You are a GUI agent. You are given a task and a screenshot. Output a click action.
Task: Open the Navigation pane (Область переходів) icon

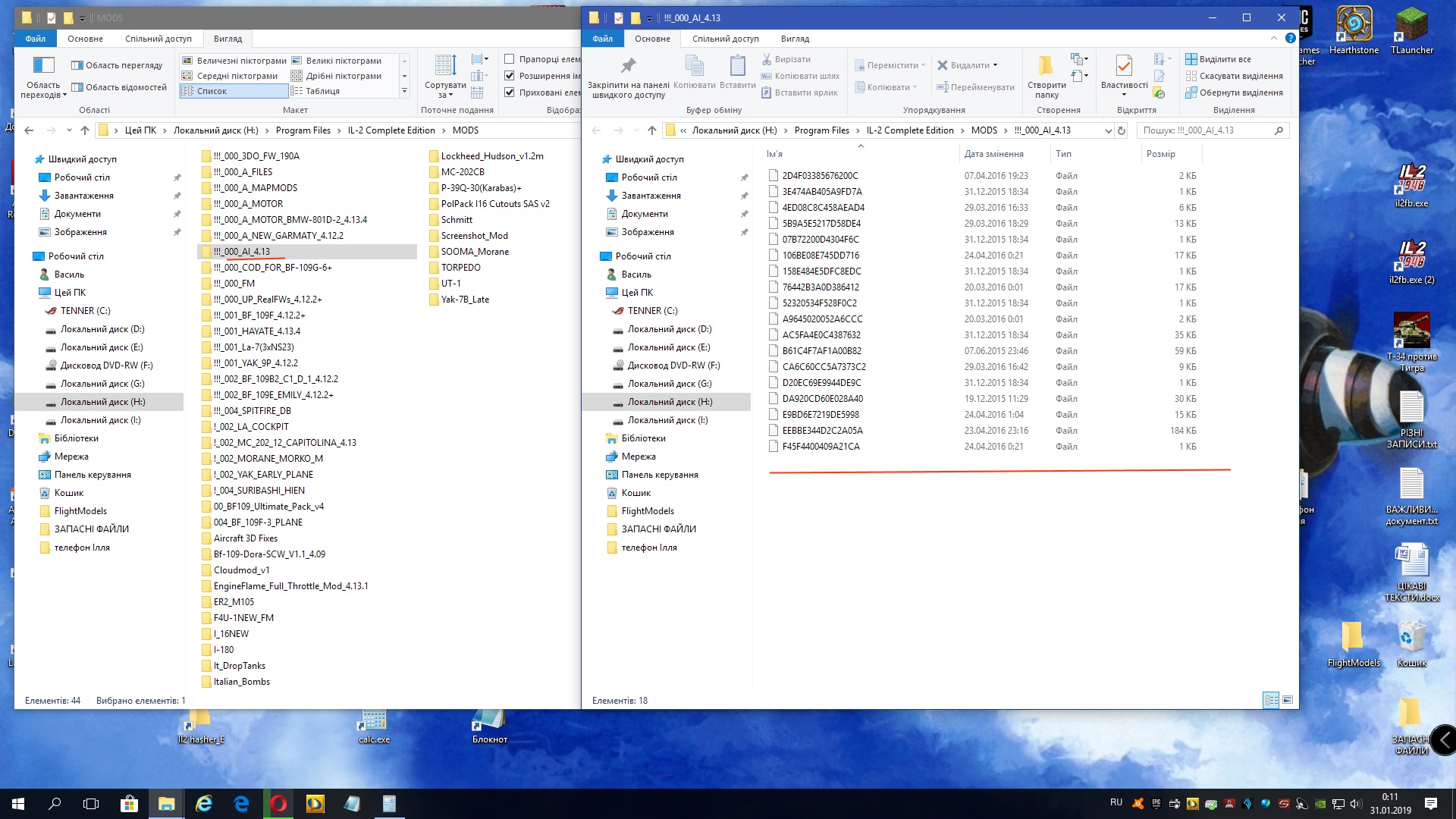43,67
